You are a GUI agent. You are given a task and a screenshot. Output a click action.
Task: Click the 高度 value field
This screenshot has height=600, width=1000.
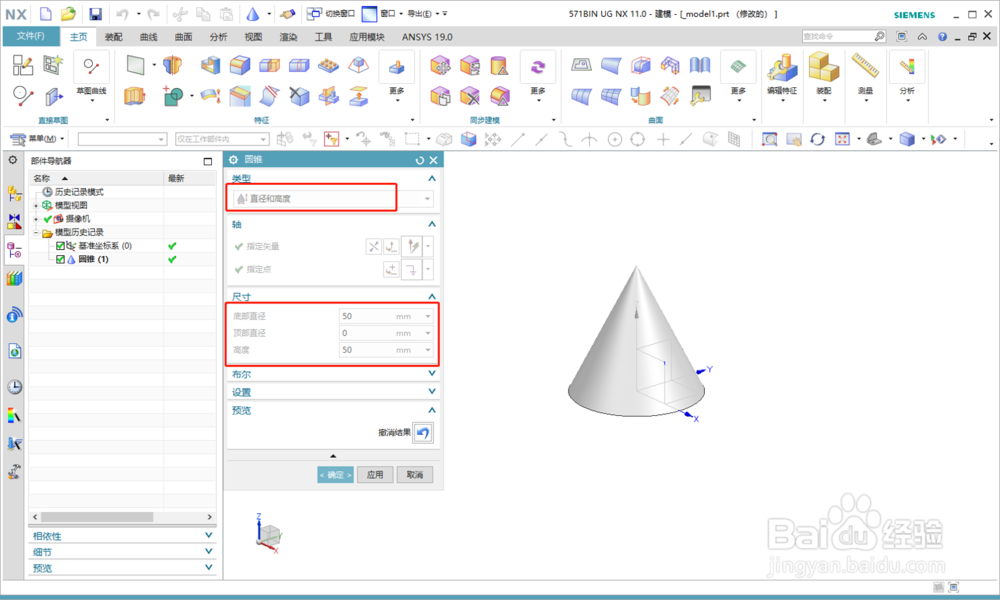[385, 349]
